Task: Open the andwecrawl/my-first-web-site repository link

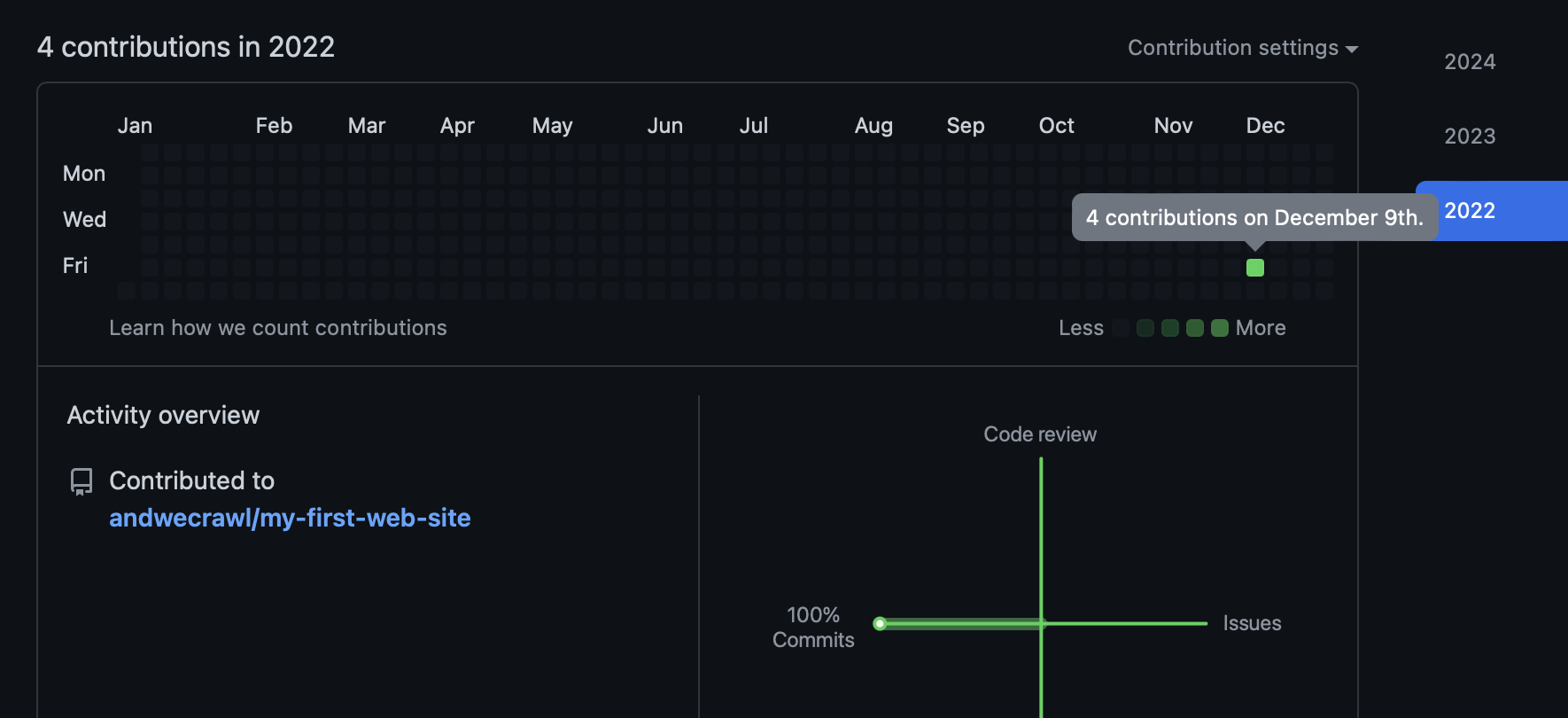Action: [x=290, y=518]
